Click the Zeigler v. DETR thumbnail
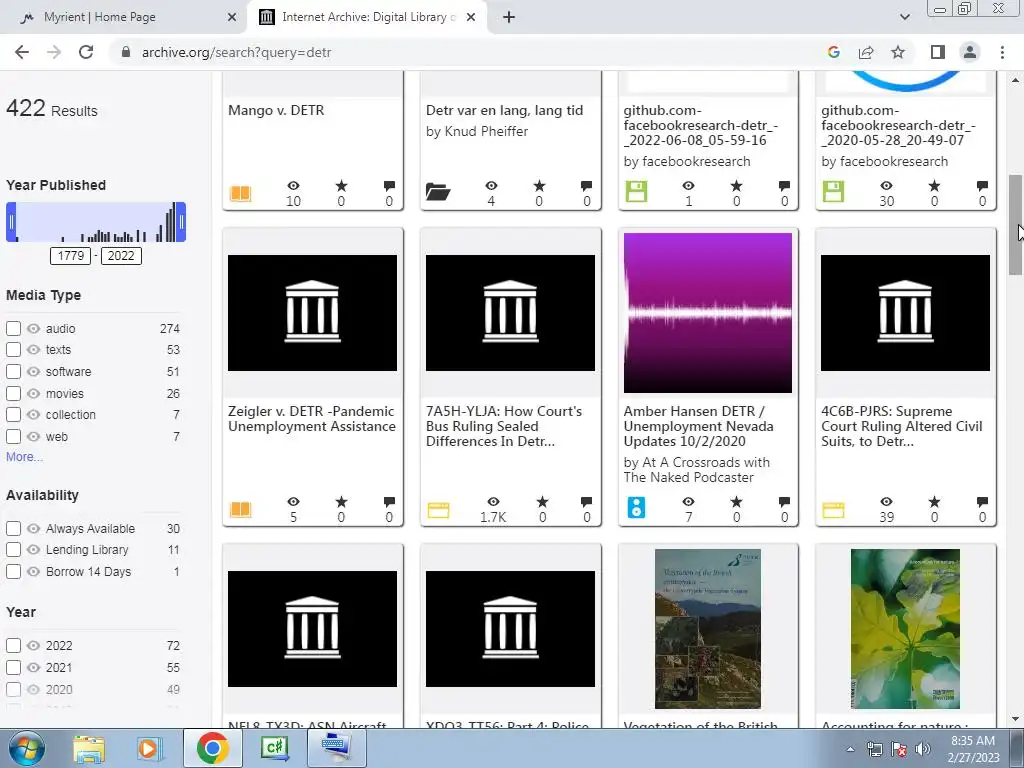 coord(312,313)
